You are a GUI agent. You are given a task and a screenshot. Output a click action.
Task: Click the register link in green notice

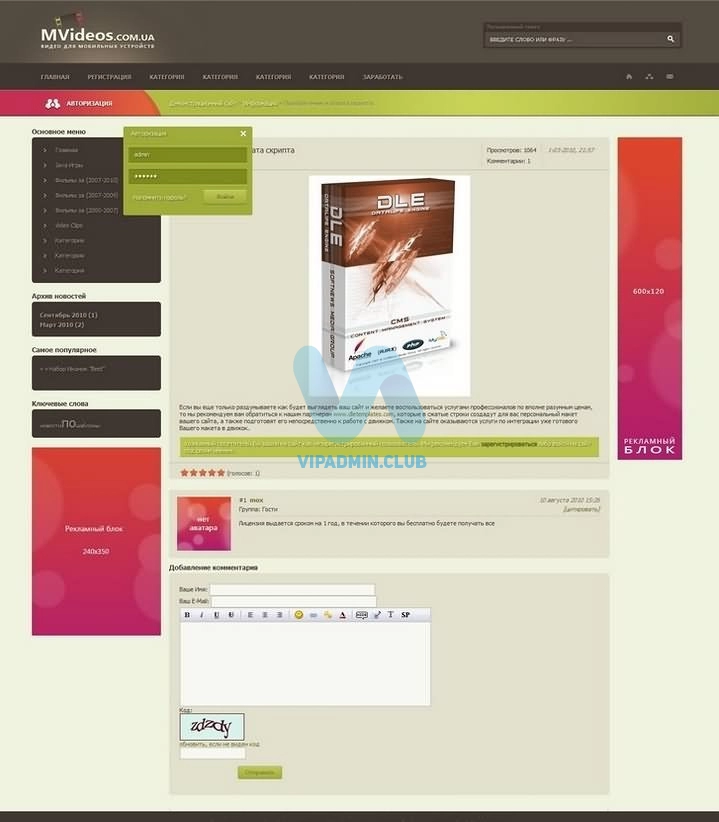coord(509,444)
